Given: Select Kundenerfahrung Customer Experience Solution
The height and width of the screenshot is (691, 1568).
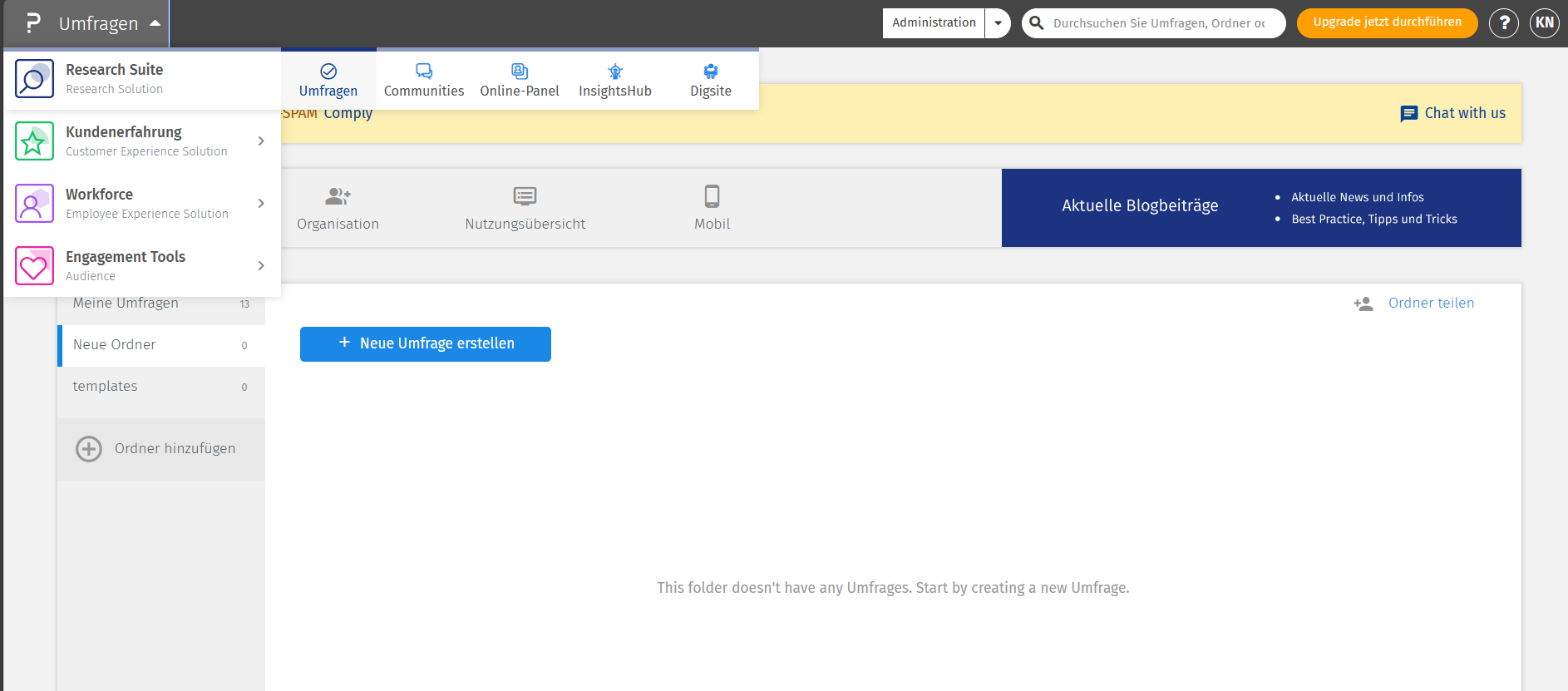Looking at the screenshot, I should point(142,141).
